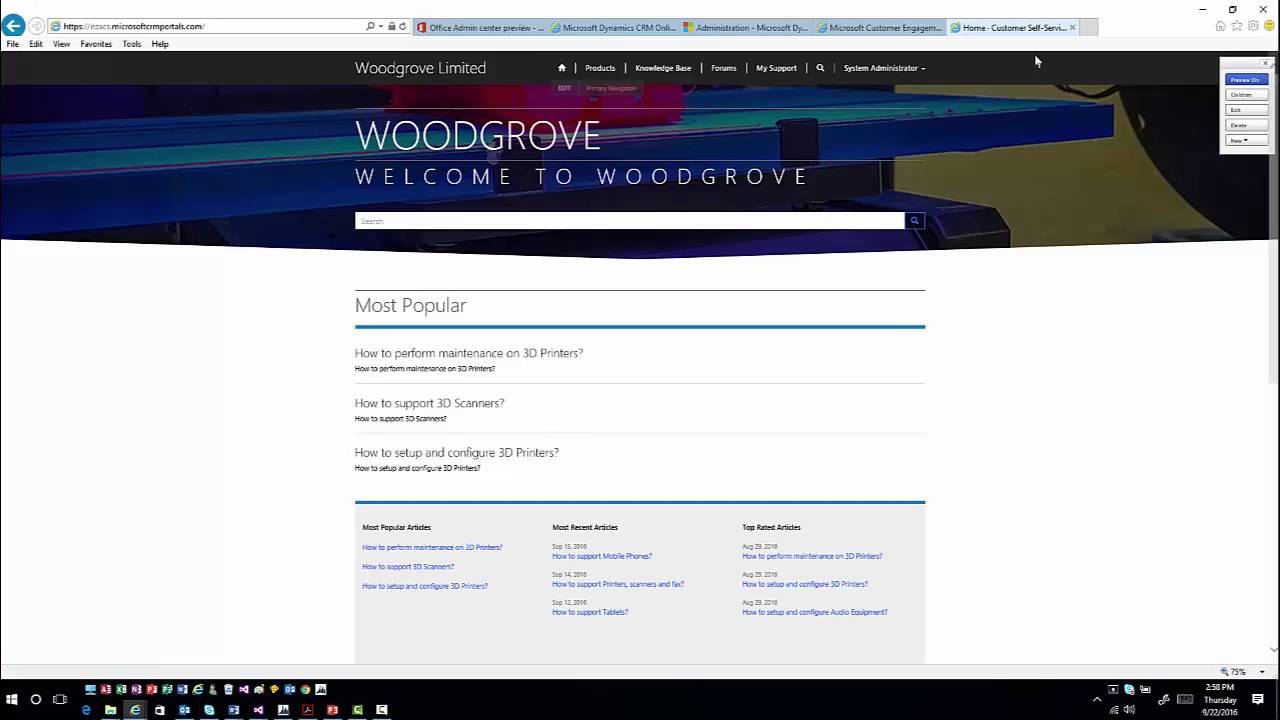Toggle the Preview On button

[1246, 79]
